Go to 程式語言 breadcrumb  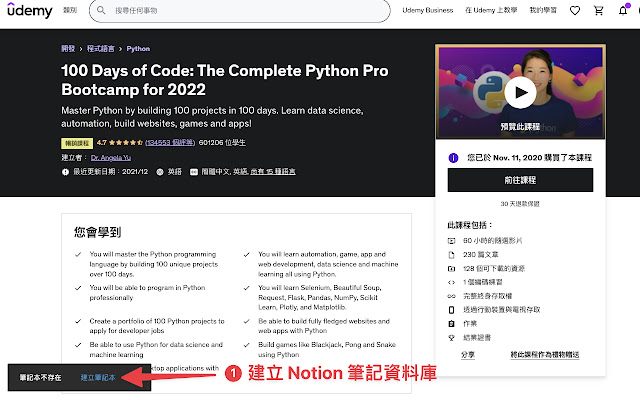pos(101,49)
